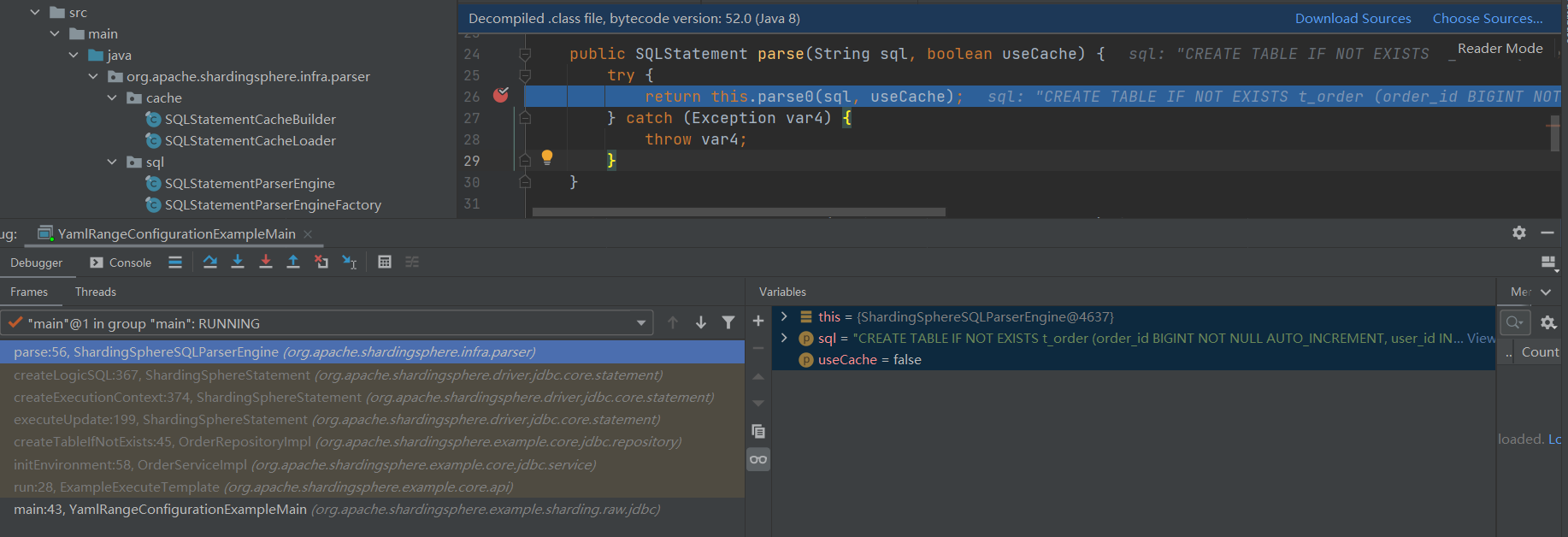
Task: Click the editor horizontal scrollbar
Action: [739, 211]
